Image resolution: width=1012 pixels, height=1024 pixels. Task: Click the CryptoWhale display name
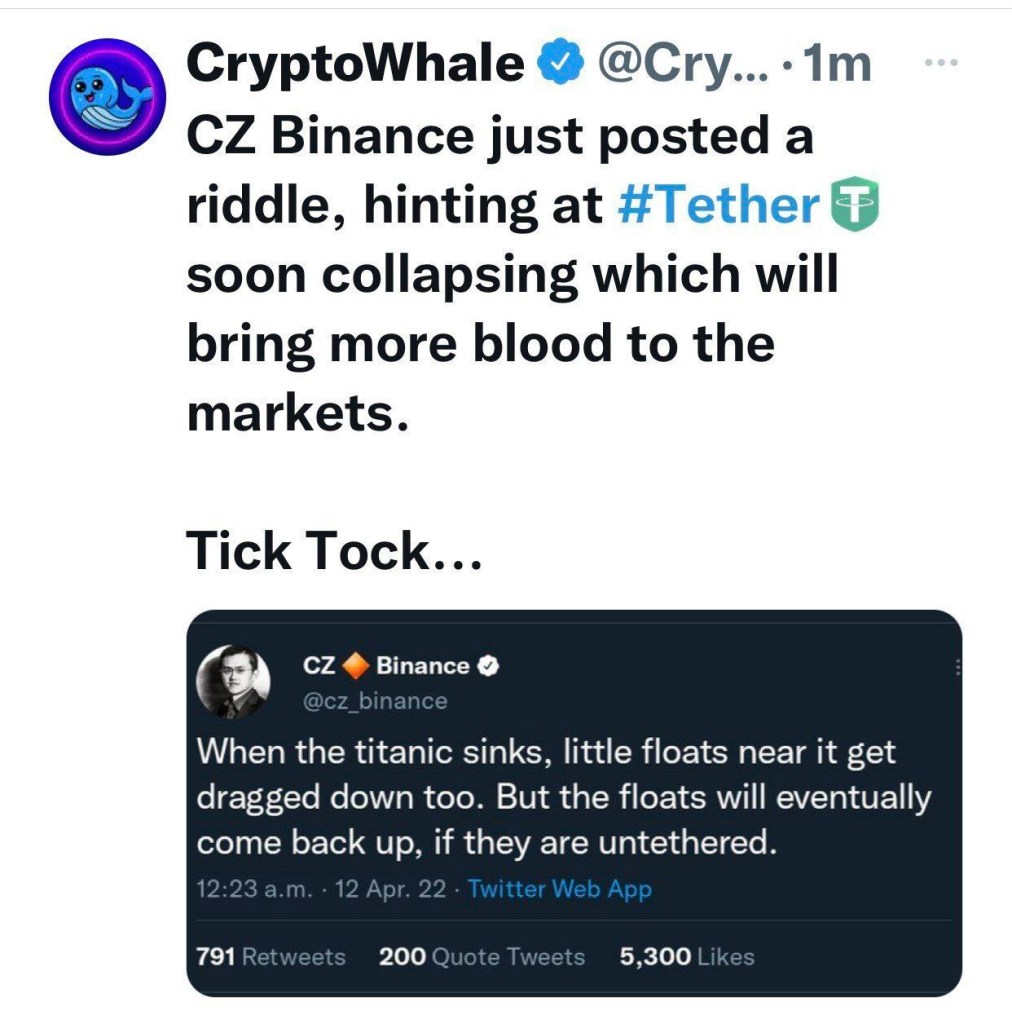(355, 63)
